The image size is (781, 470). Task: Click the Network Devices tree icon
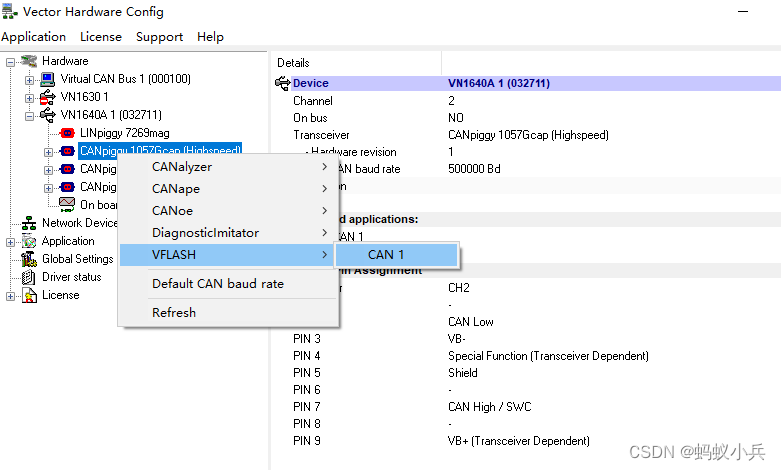[29, 223]
